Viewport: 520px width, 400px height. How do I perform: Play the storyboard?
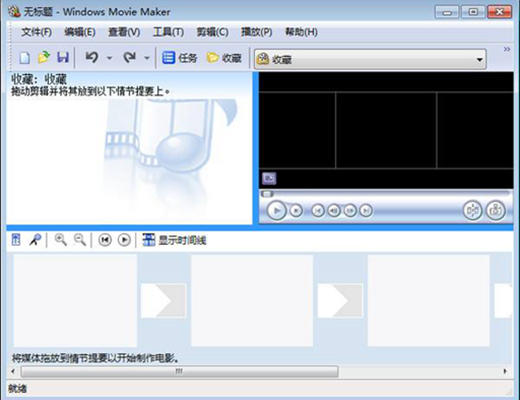pos(124,240)
